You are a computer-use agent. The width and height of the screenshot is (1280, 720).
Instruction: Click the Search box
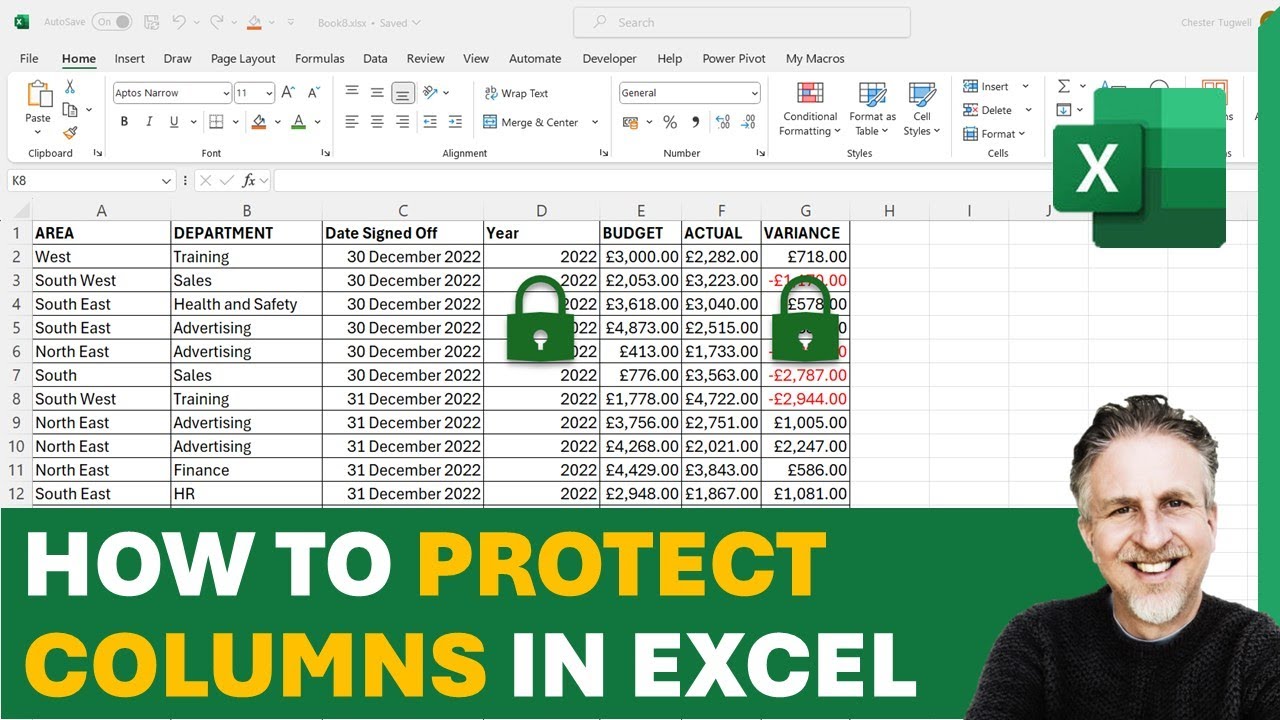click(742, 22)
